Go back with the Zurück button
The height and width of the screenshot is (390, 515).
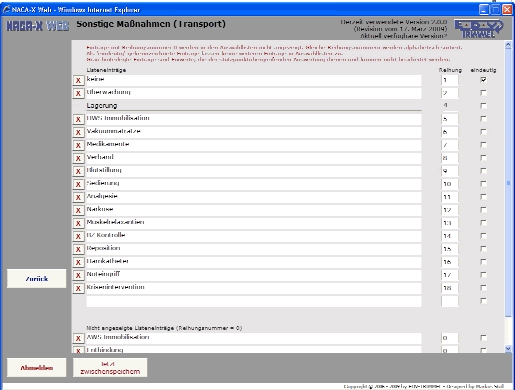(37, 279)
